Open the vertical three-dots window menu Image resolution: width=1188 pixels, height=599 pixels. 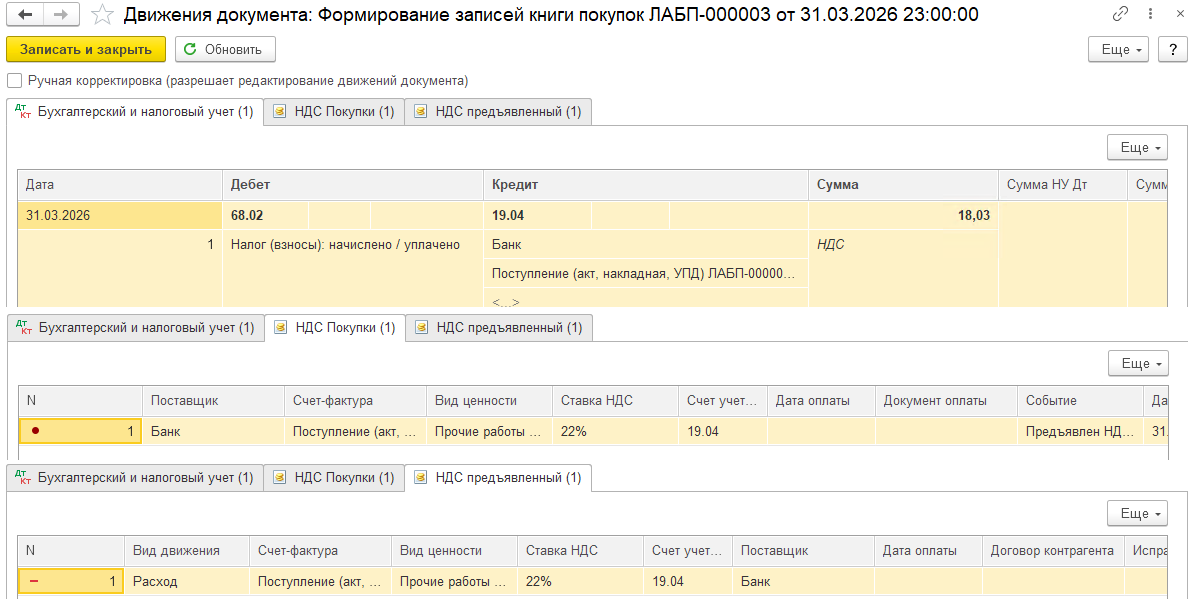pos(1144,15)
